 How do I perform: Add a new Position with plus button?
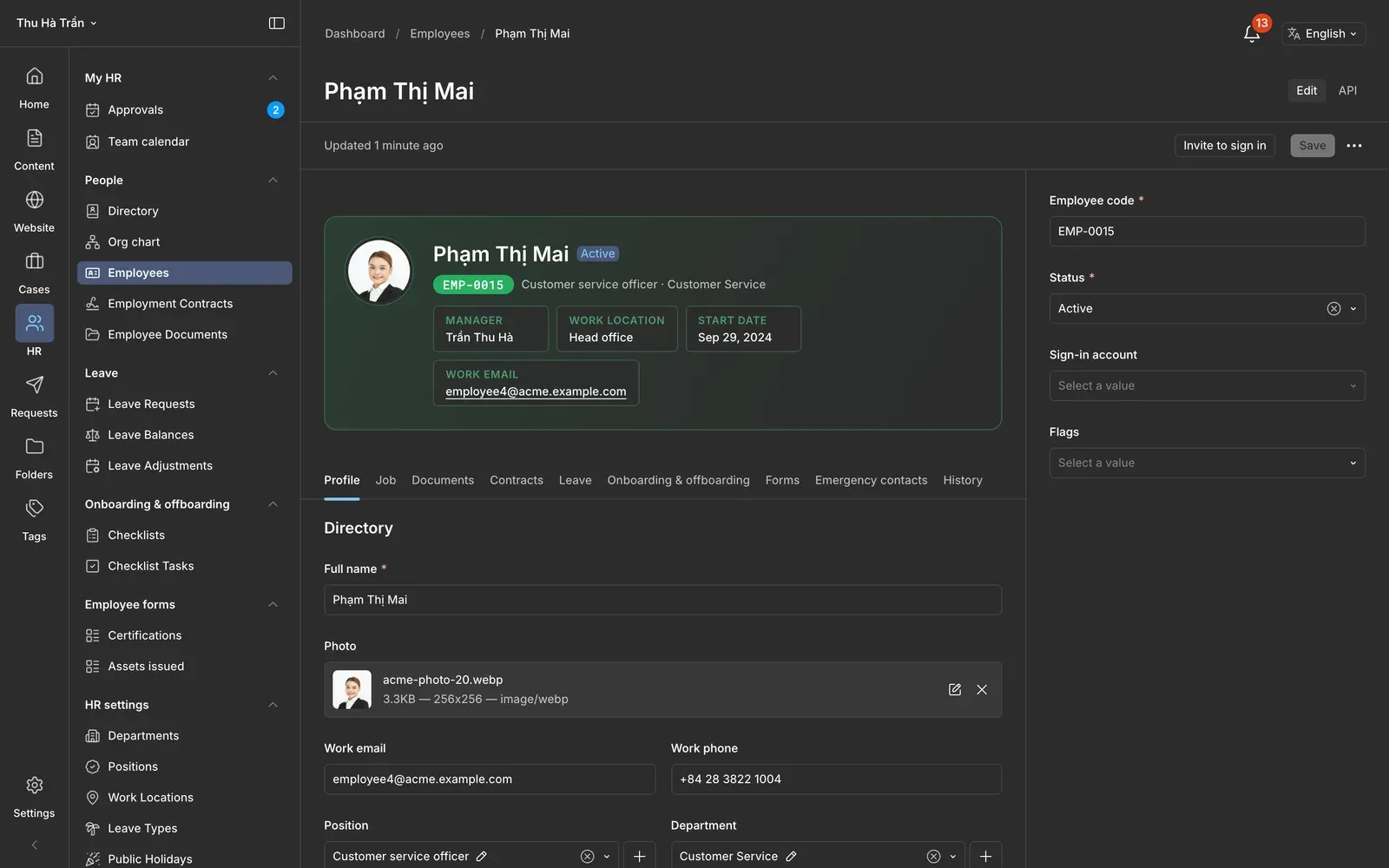pyautogui.click(x=639, y=857)
